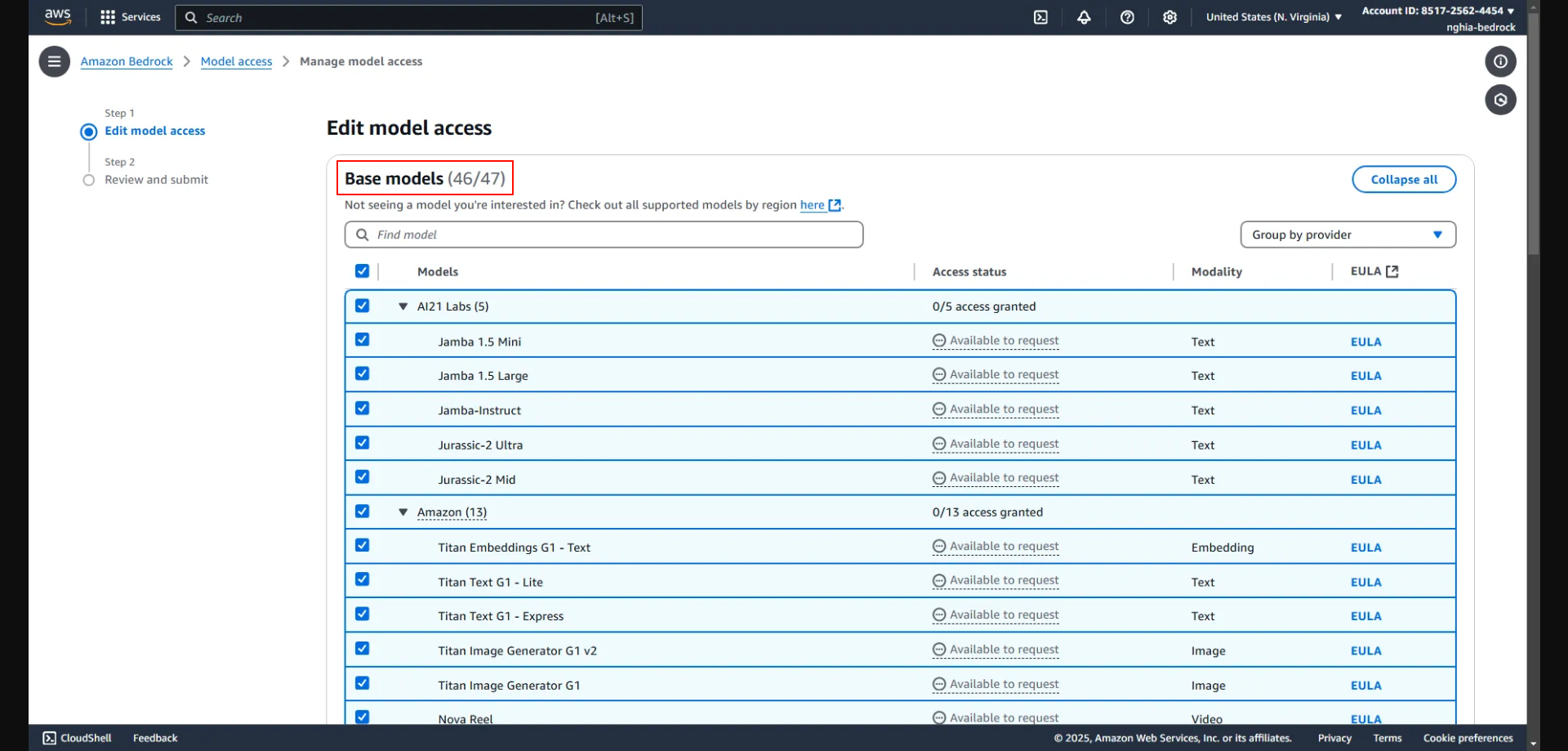The image size is (1568, 751).
Task: Uncheck the Titan Embeddings G1 - Text checkbox
Action: (363, 546)
